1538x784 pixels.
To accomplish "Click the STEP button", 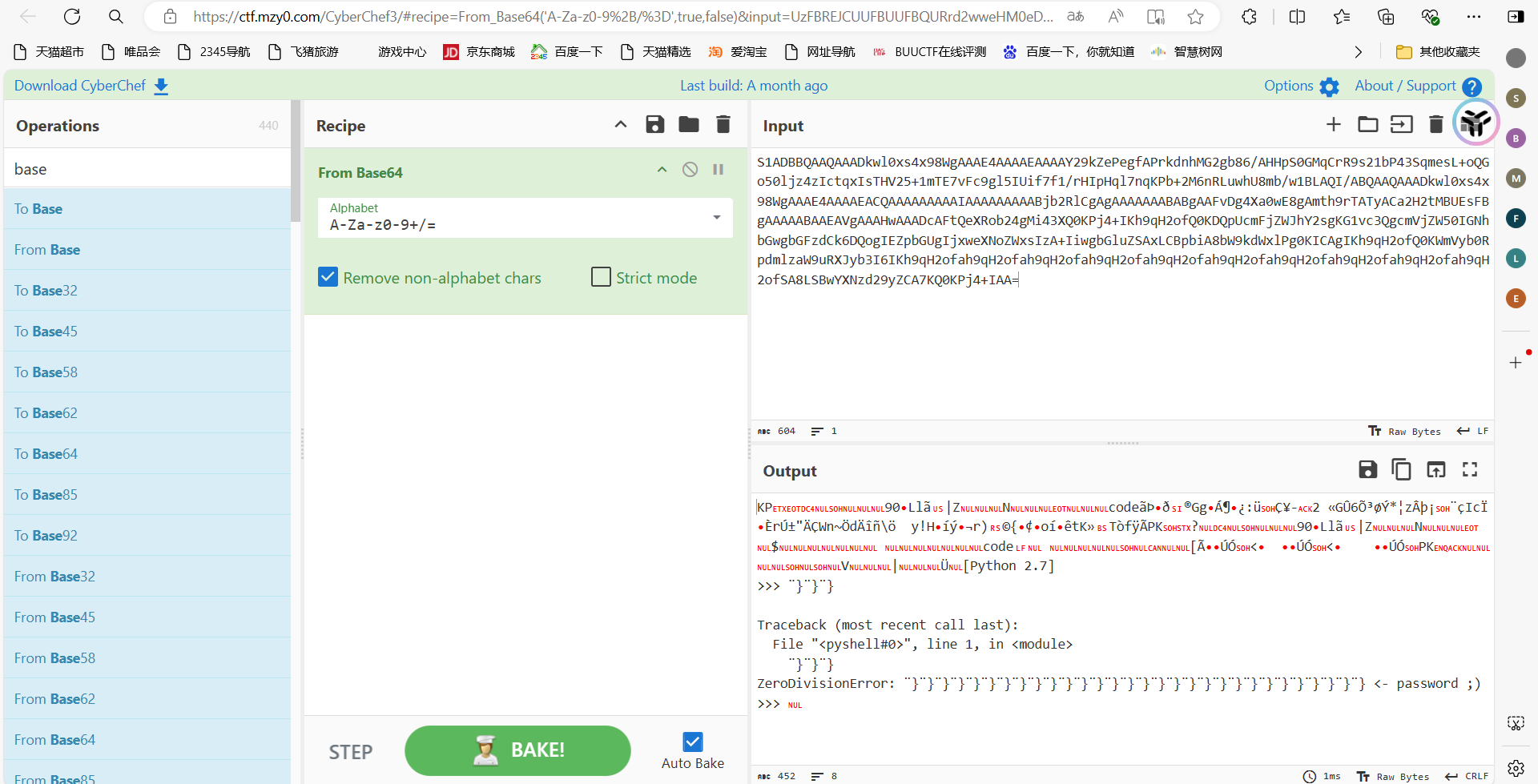I will [x=351, y=752].
